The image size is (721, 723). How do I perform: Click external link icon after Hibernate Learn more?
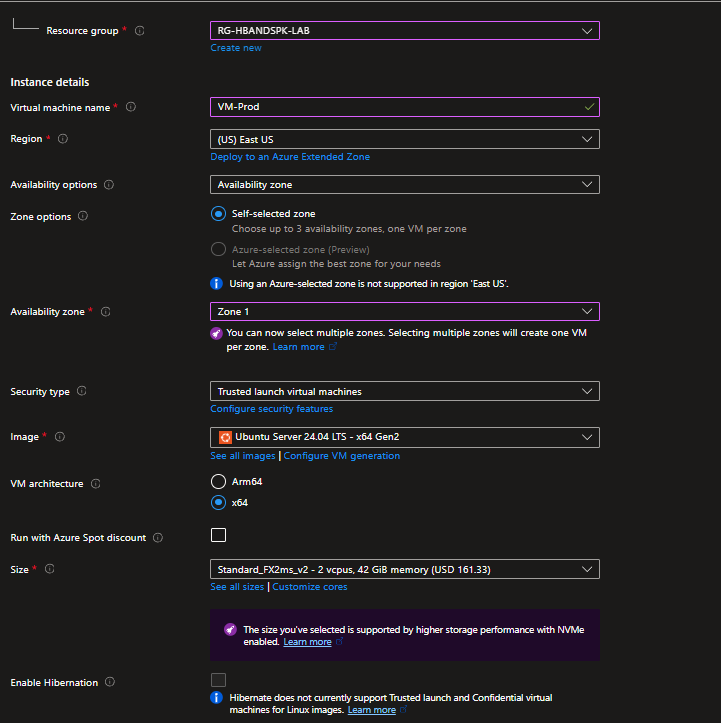(403, 709)
